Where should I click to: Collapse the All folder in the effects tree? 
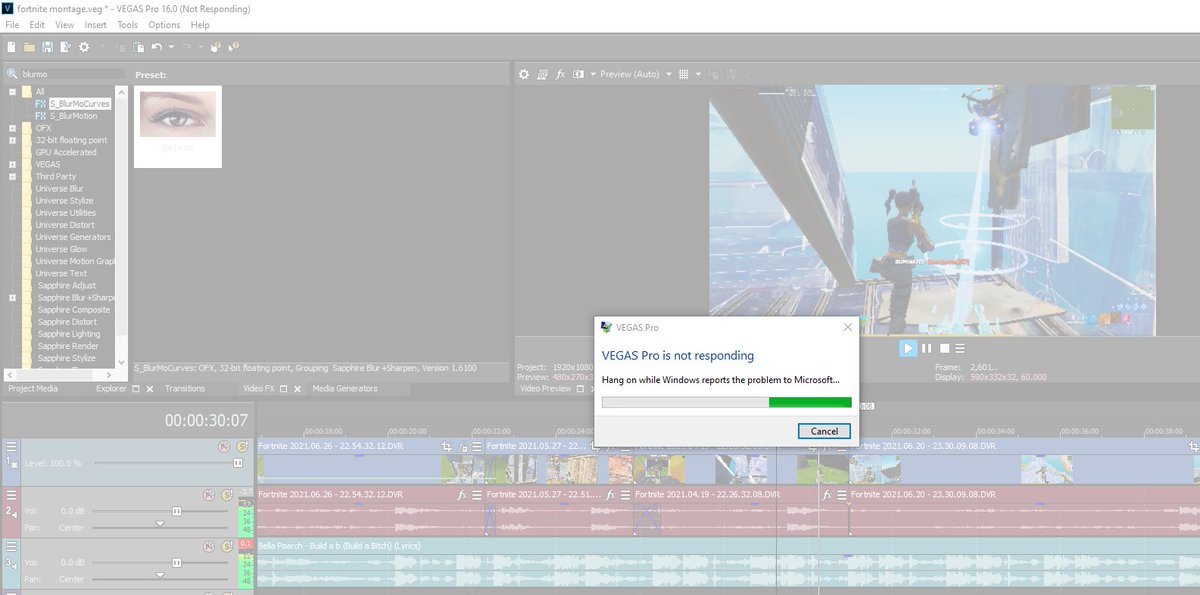[x=12, y=92]
